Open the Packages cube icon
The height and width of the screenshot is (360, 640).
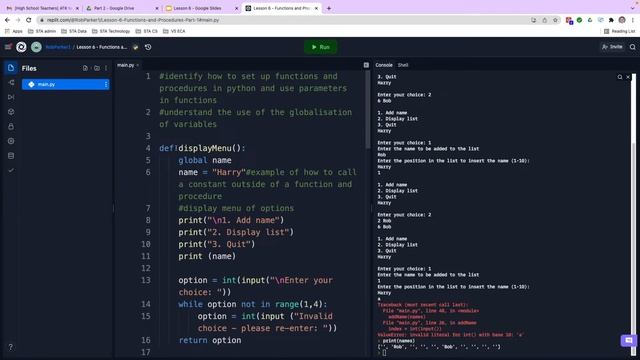click(11, 112)
